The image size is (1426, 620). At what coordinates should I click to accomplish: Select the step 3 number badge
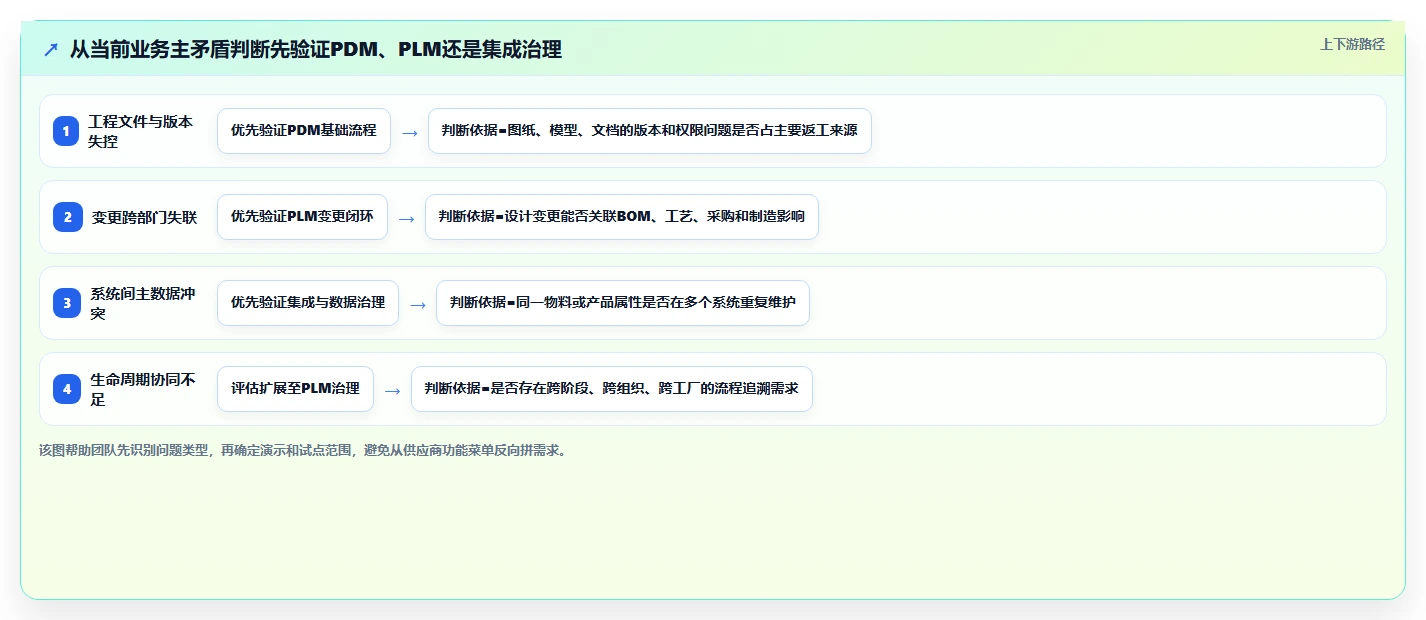[66, 303]
